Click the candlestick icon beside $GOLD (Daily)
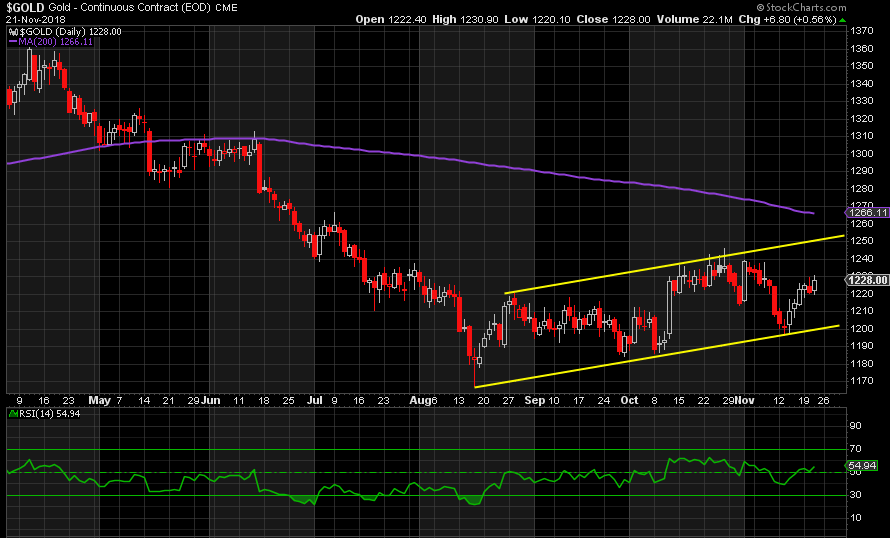This screenshot has width=891, height=538. point(10,32)
